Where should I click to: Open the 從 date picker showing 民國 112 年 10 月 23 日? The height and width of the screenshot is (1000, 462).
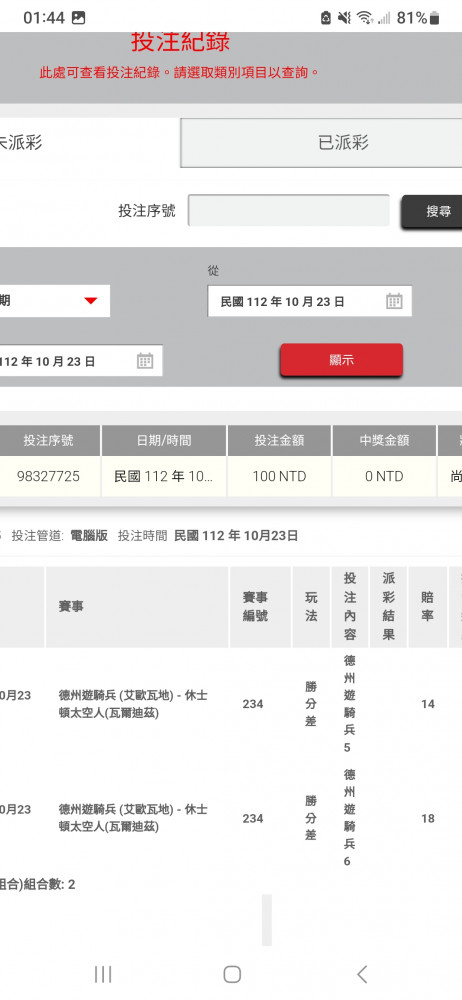click(309, 301)
